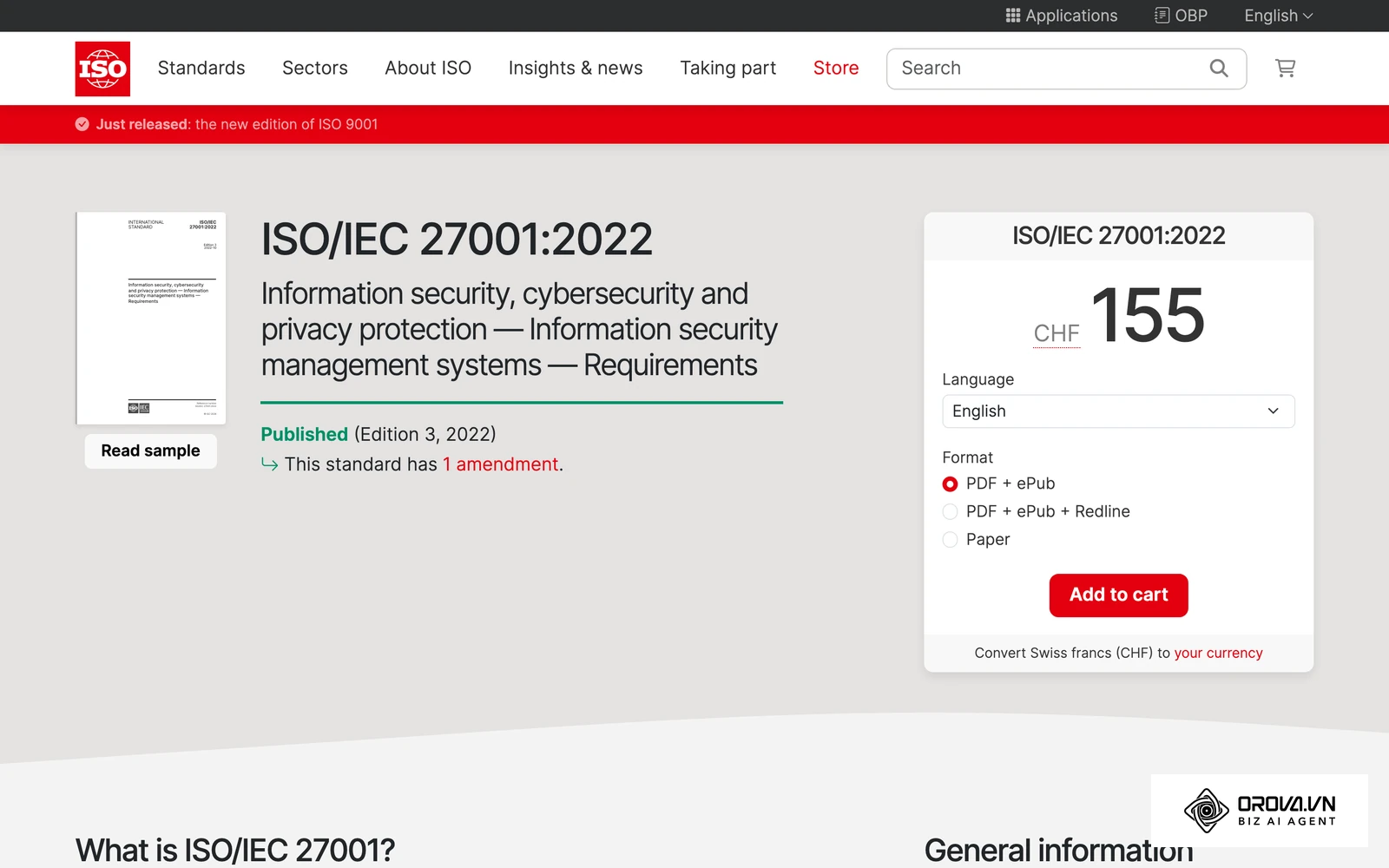This screenshot has width=1389, height=868.
Task: Open the Sectors menu
Action: tap(315, 68)
